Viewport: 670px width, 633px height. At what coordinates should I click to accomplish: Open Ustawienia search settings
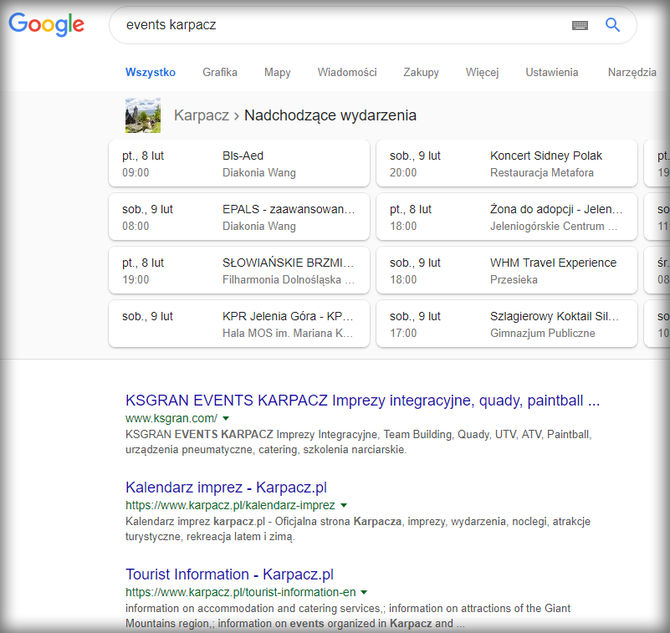click(552, 72)
